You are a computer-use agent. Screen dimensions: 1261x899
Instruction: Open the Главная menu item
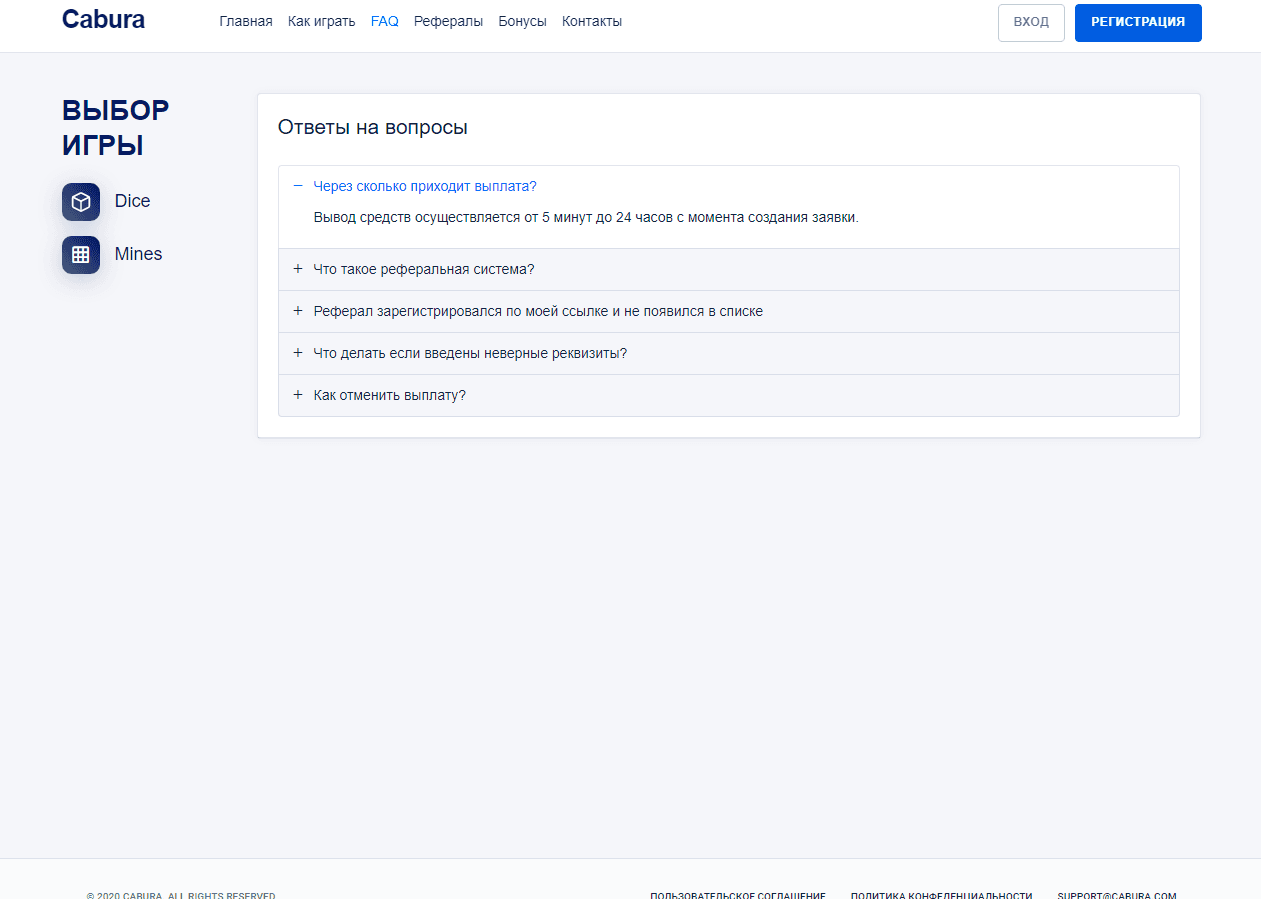[246, 22]
